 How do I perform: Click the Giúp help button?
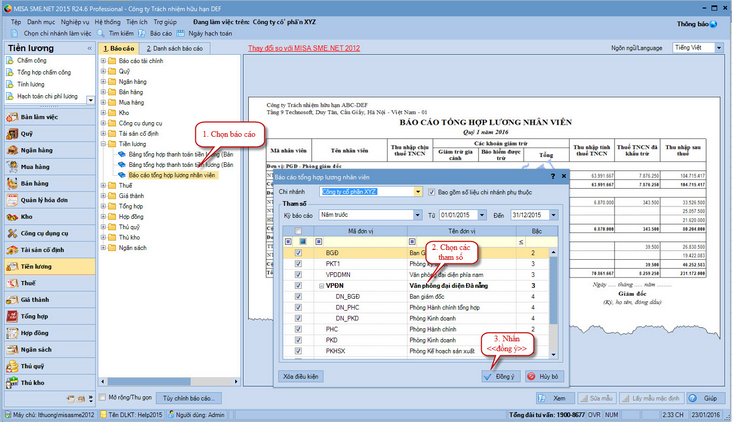(704, 398)
